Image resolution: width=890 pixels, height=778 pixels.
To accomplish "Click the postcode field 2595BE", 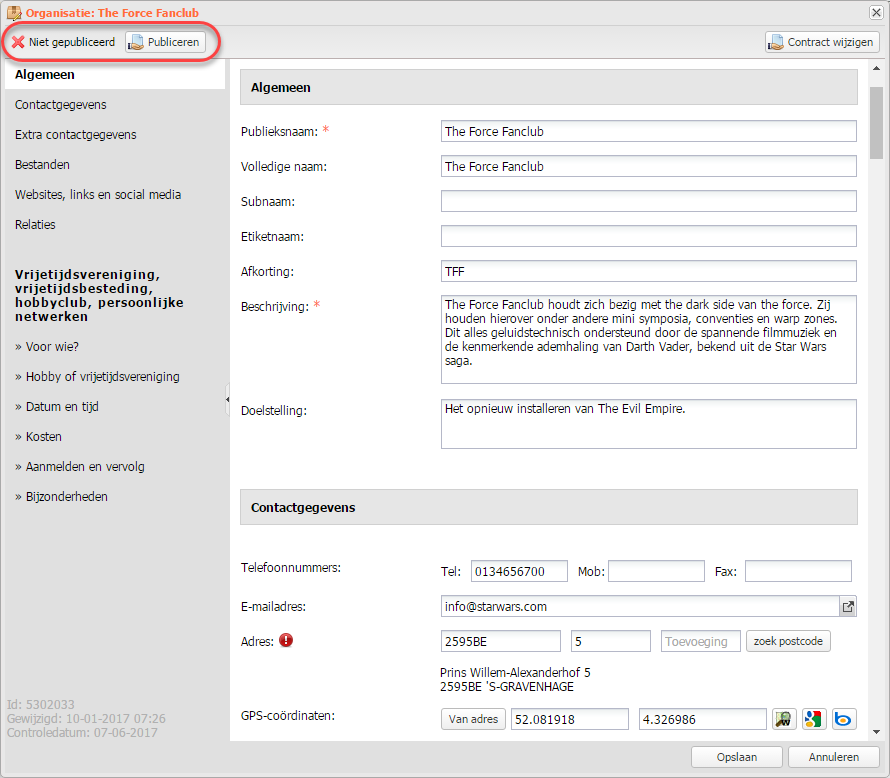I will coord(501,641).
